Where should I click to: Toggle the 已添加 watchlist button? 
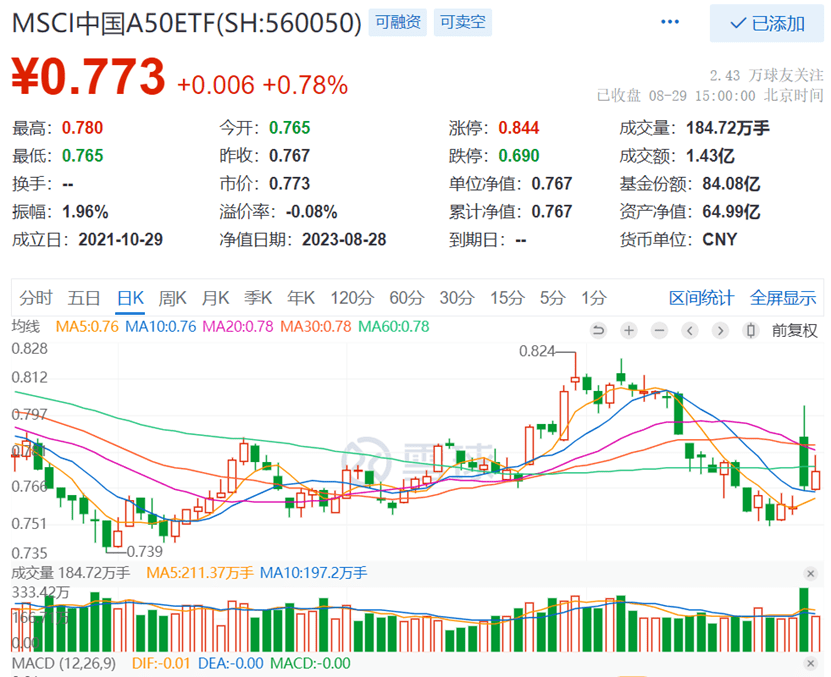(767, 23)
